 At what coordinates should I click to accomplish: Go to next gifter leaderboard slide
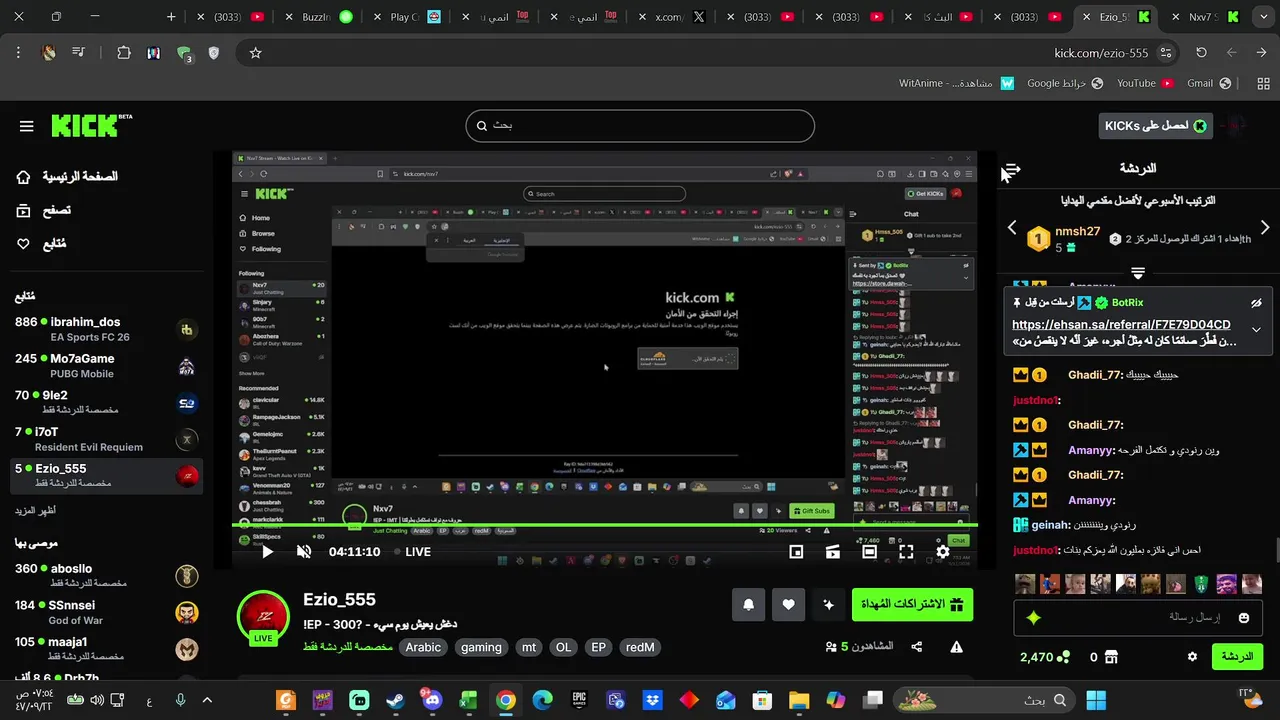[1265, 228]
